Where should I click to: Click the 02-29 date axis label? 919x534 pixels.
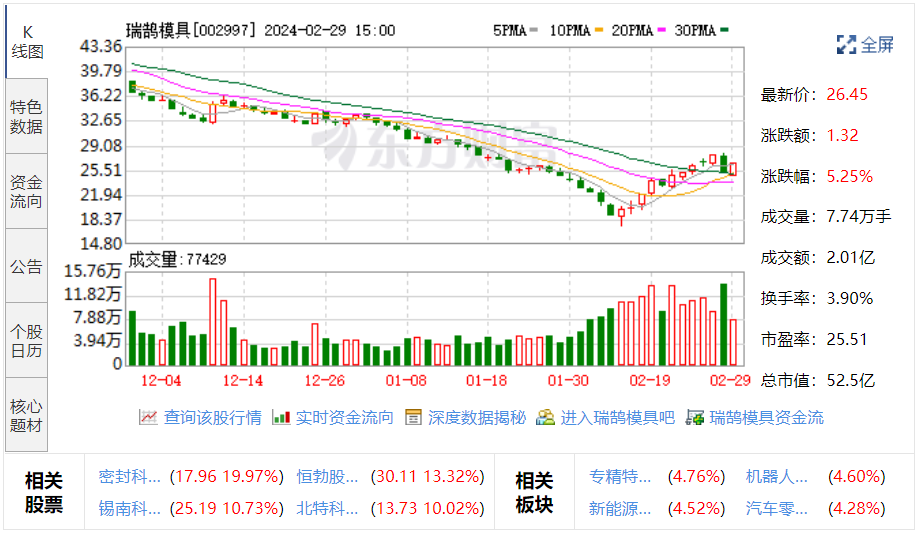(730, 381)
